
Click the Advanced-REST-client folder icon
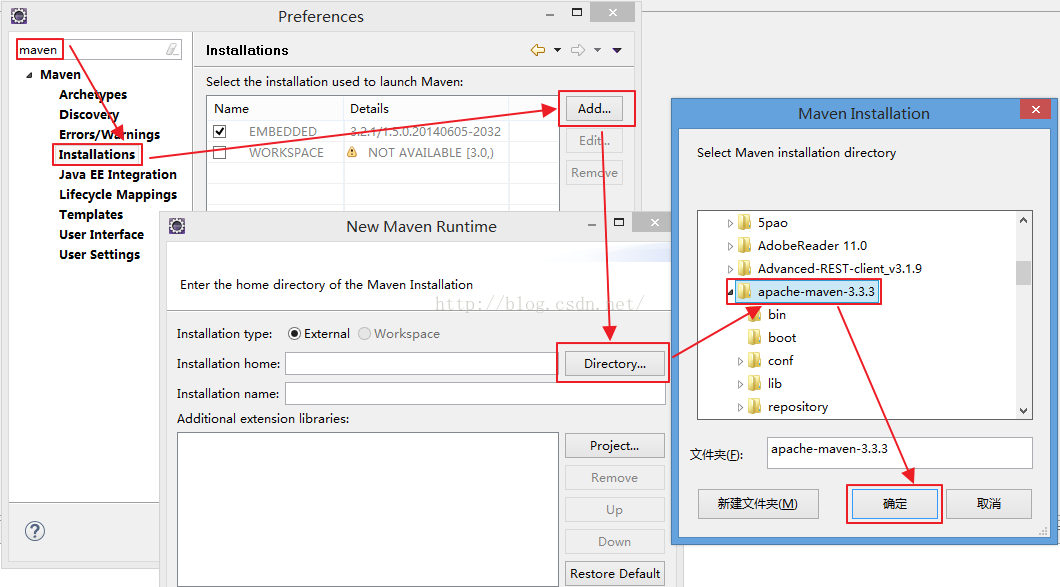[745, 268]
